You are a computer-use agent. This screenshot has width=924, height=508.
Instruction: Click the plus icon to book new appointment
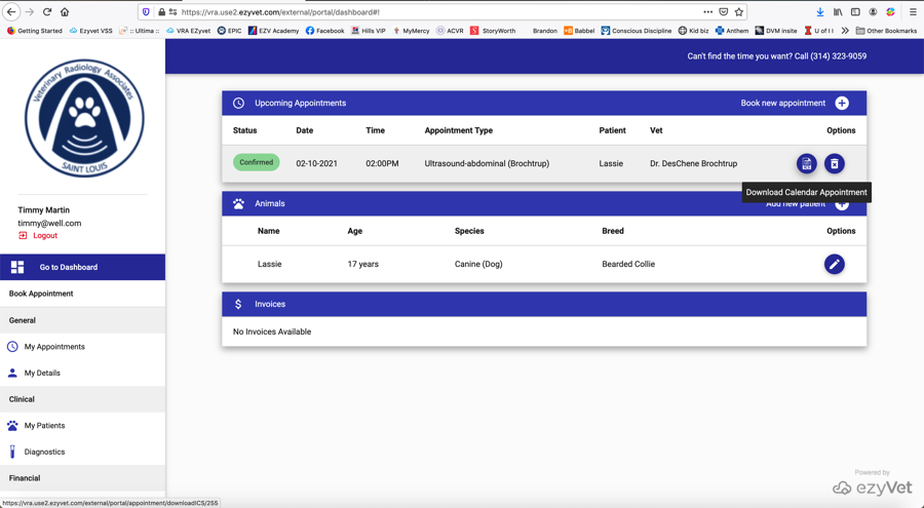coord(842,103)
